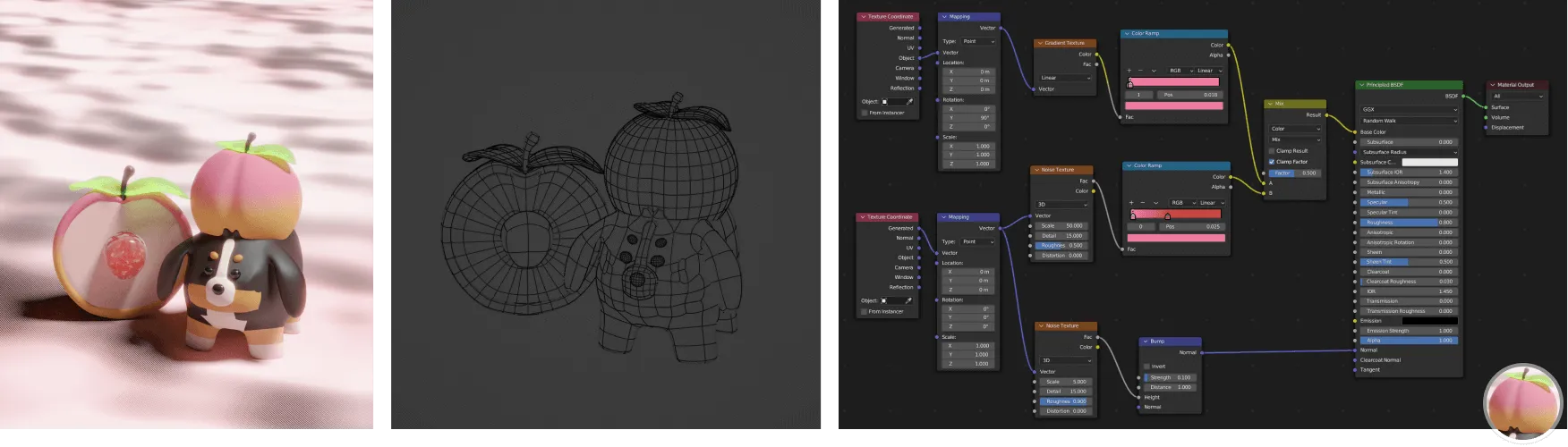Click the Sheen Tint slider
This screenshot has width=1568, height=447.
pos(1409,262)
